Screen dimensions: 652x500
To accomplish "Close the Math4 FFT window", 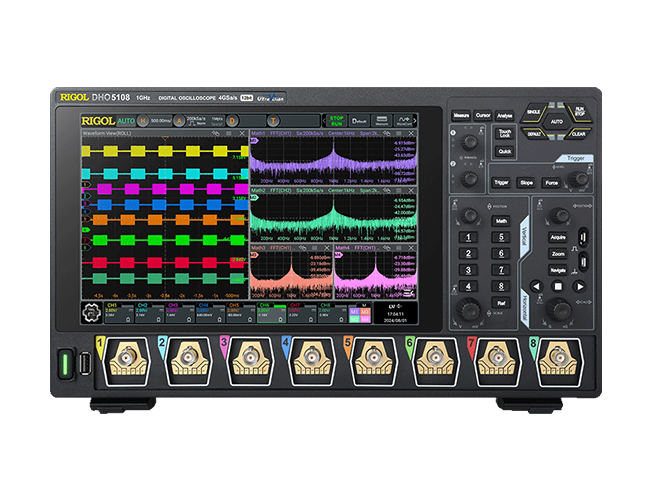I will pyautogui.click(x=411, y=248).
